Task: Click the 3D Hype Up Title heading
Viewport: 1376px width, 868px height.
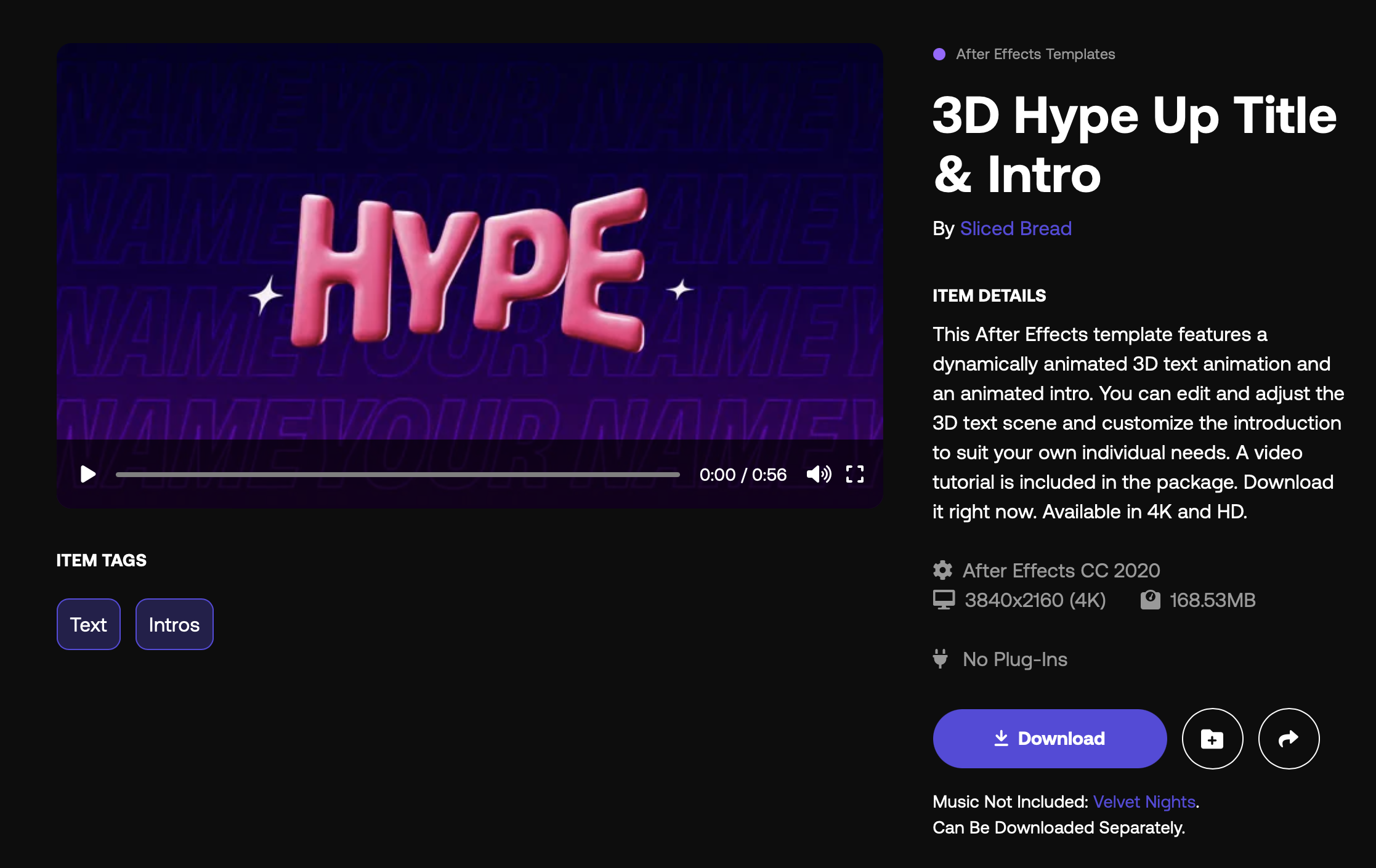Action: pos(1134,144)
